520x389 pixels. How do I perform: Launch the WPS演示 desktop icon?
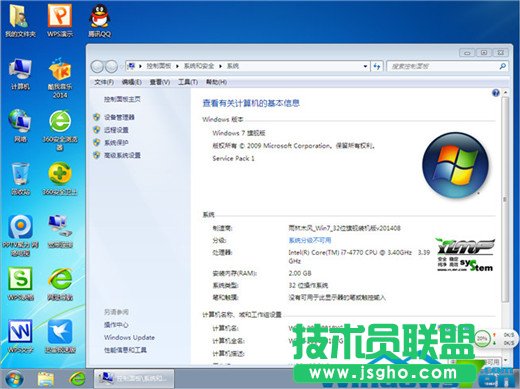click(60, 21)
